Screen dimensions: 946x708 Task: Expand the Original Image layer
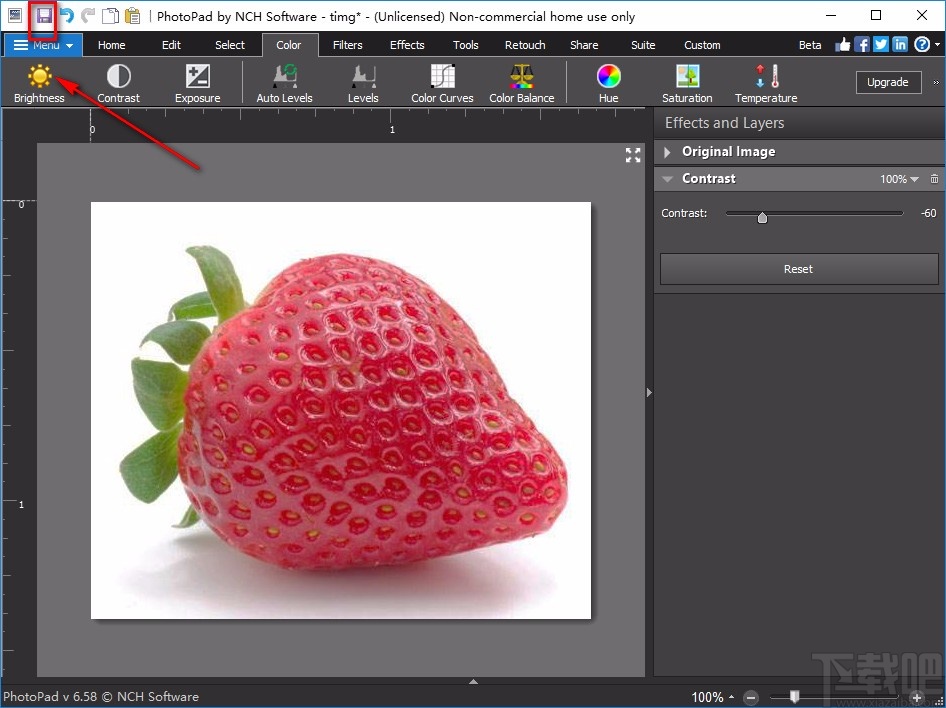668,152
